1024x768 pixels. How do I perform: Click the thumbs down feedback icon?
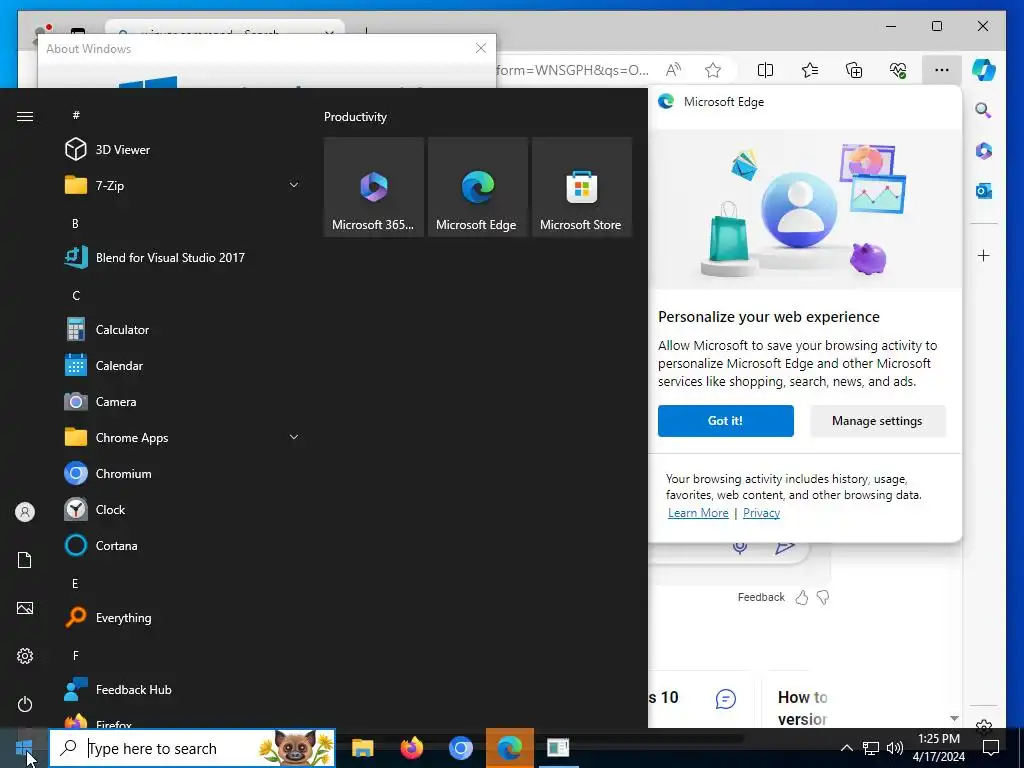823,597
